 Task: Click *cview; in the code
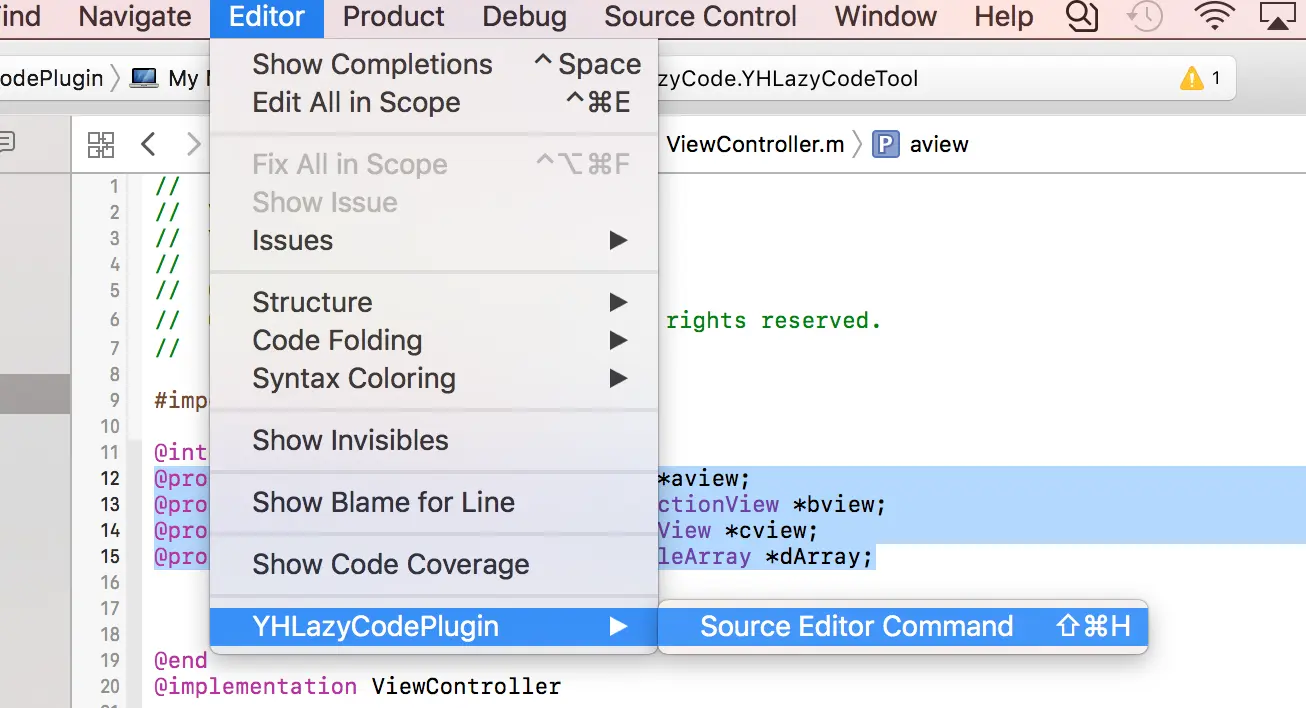click(772, 530)
